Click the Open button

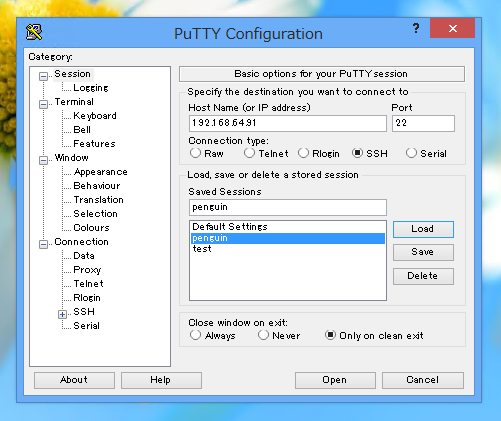click(335, 380)
